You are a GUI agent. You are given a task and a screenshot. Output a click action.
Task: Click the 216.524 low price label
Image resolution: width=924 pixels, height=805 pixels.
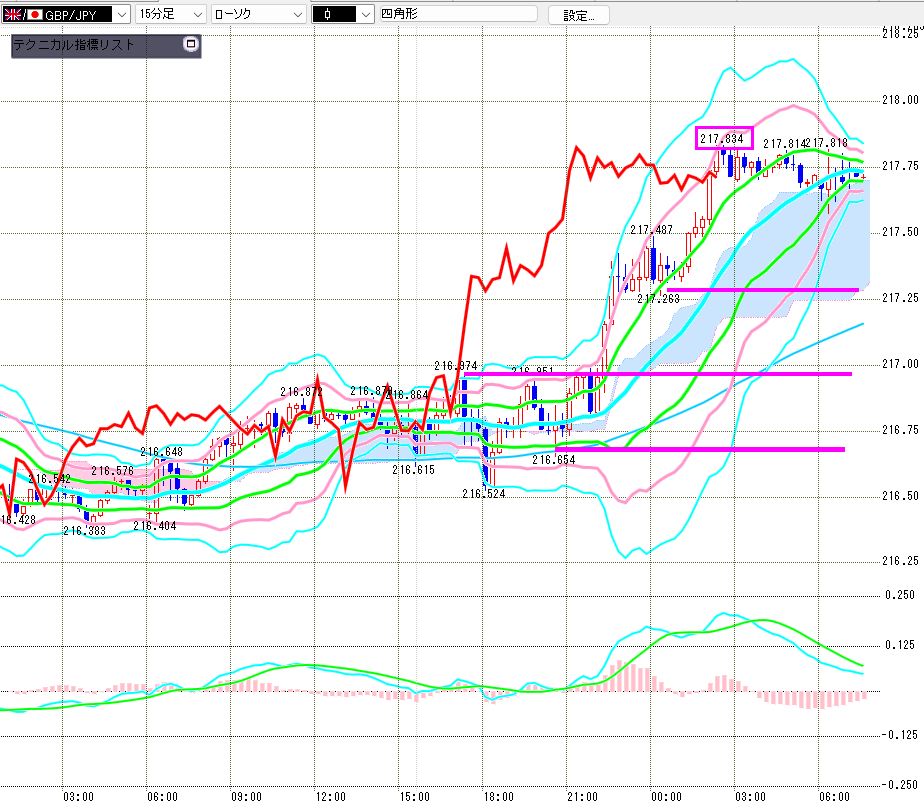[x=483, y=494]
